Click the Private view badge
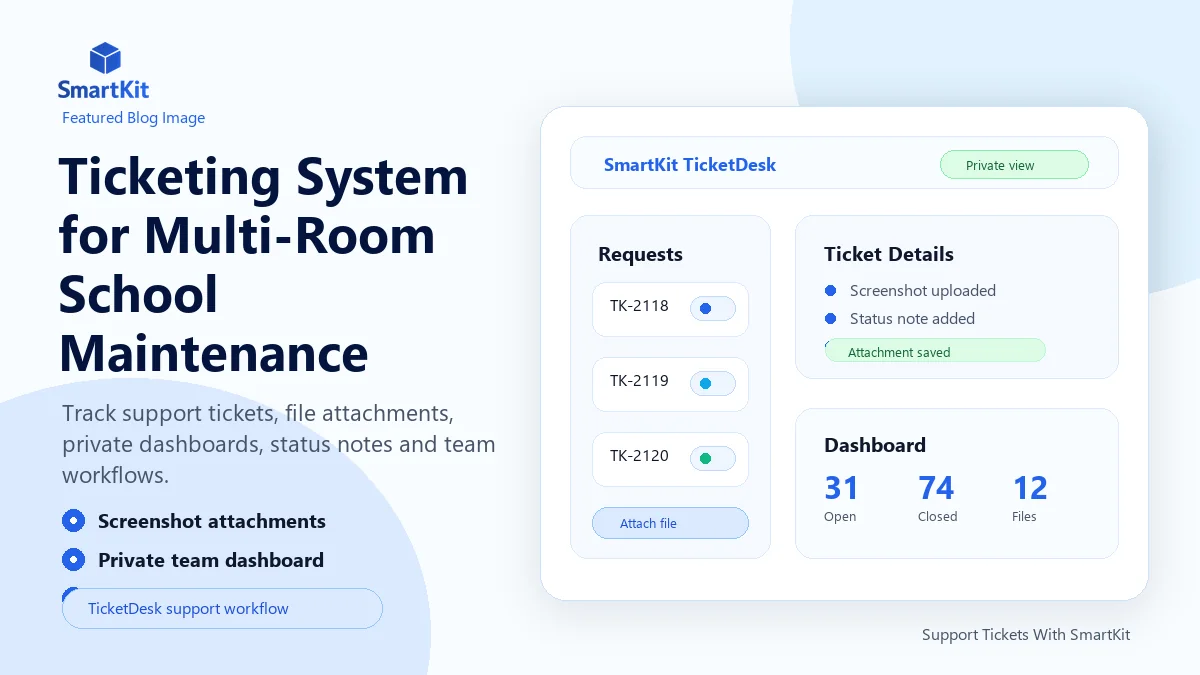This screenshot has width=1200, height=675. pyautogui.click(x=1014, y=165)
